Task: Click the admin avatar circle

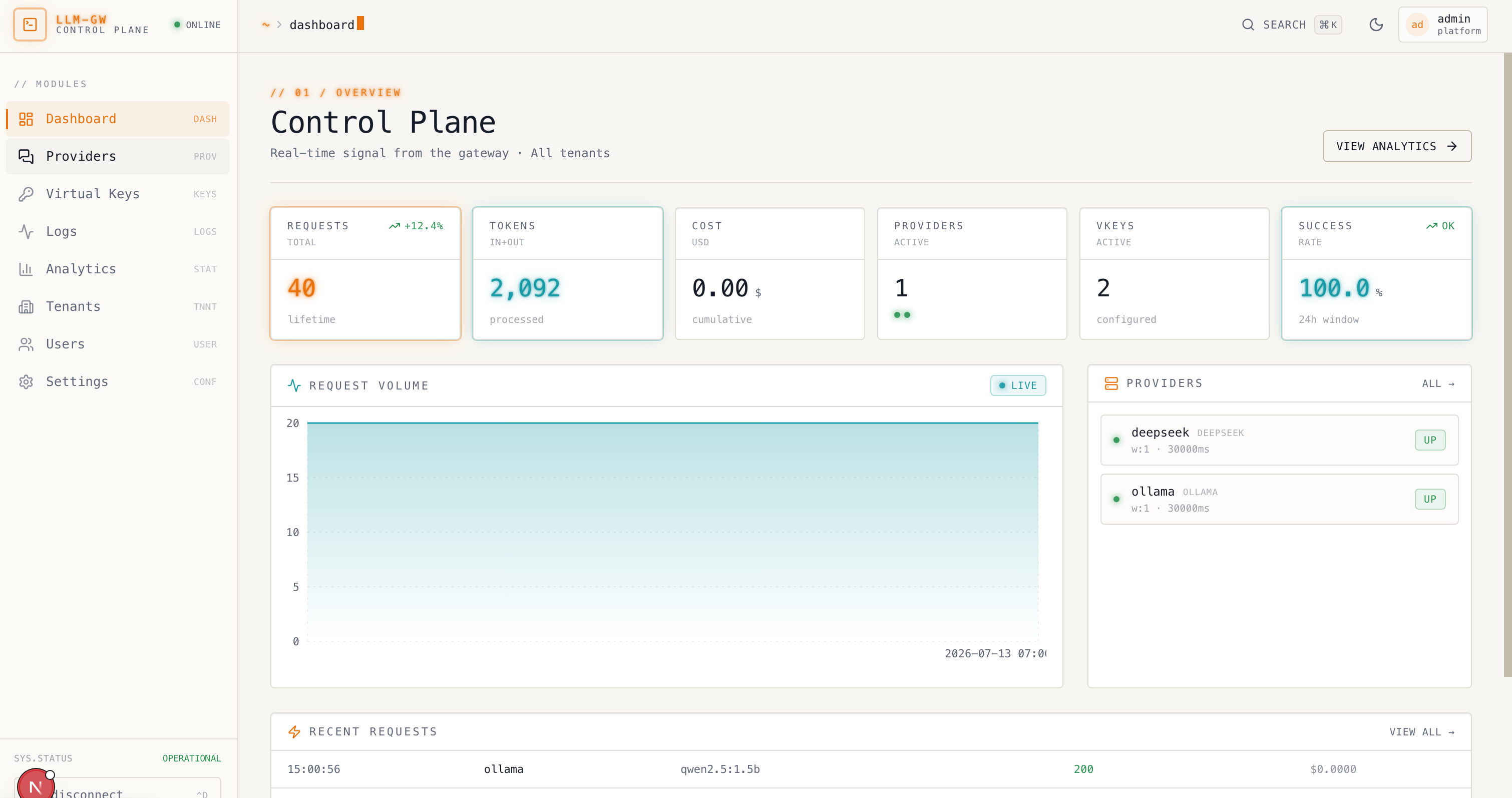Action: (x=1417, y=25)
